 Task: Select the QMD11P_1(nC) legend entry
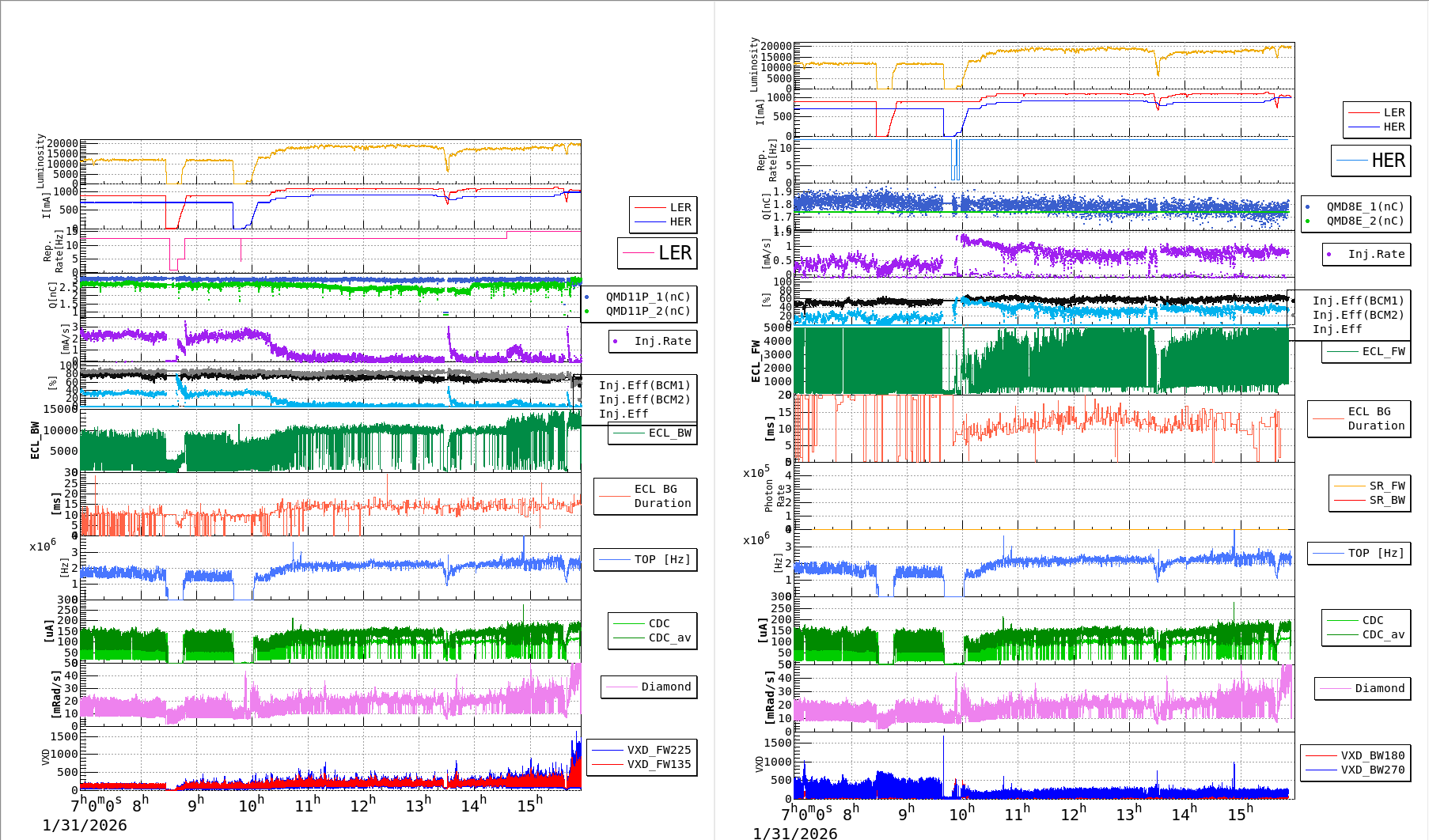647,297
